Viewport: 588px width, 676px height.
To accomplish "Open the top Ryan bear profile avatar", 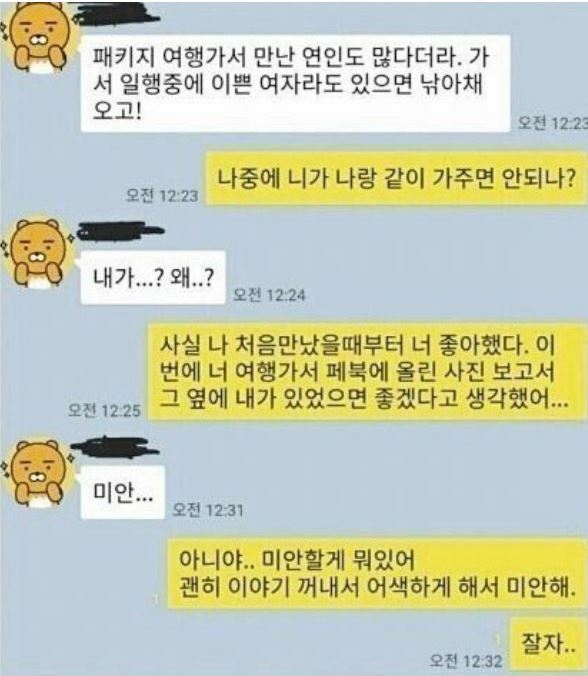I will point(38,39).
